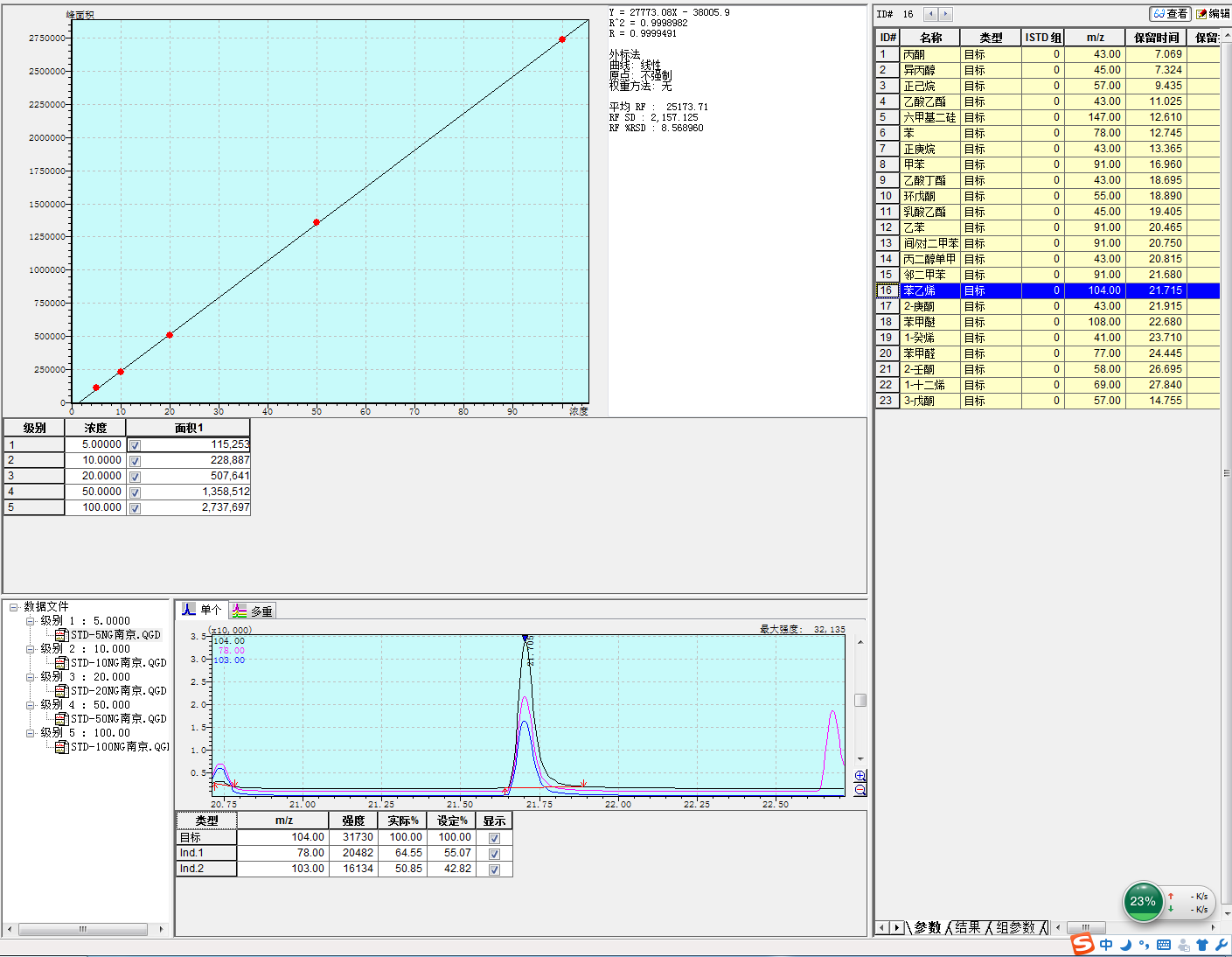Click compound table horizontal scrollbar thumb
The width and height of the screenshot is (1232, 957).
tap(1086, 927)
